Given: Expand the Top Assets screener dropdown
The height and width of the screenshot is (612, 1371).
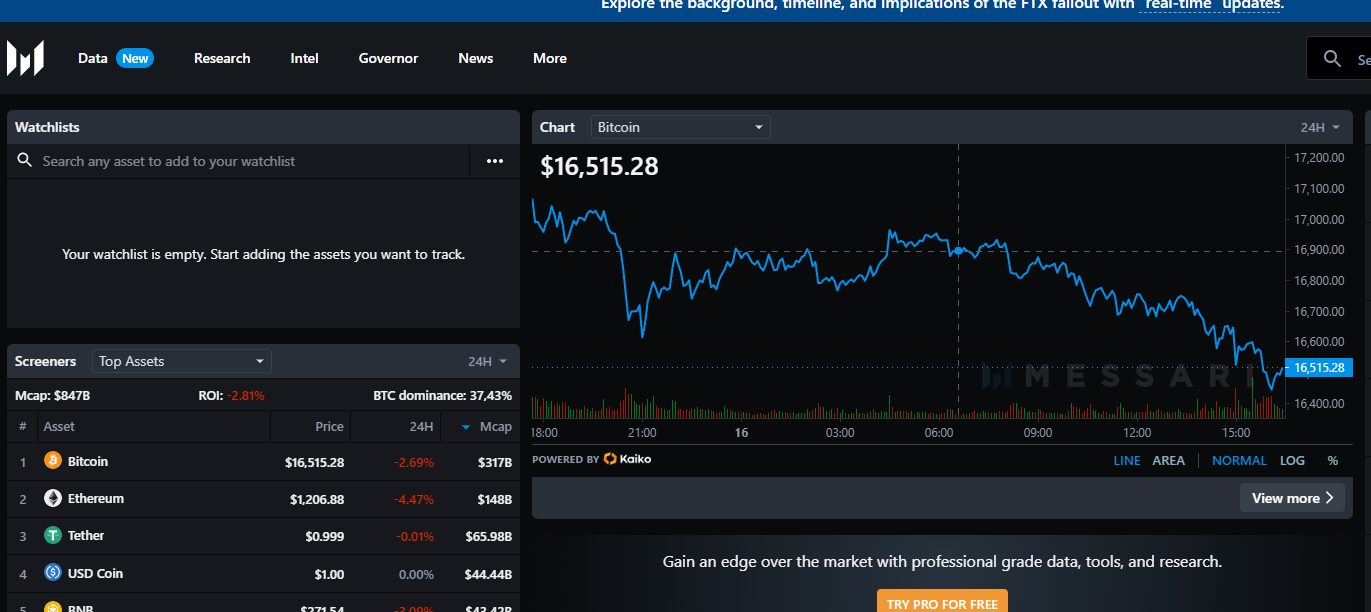Looking at the screenshot, I should 181,361.
